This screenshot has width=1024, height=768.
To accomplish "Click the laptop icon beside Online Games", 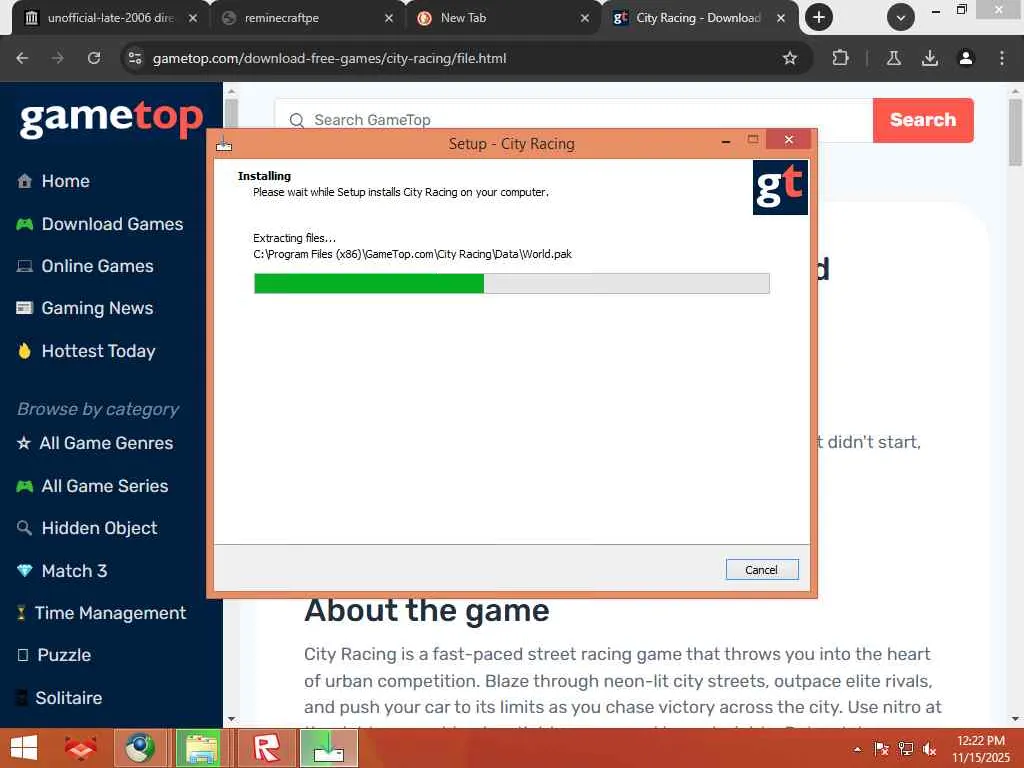I will coord(25,266).
